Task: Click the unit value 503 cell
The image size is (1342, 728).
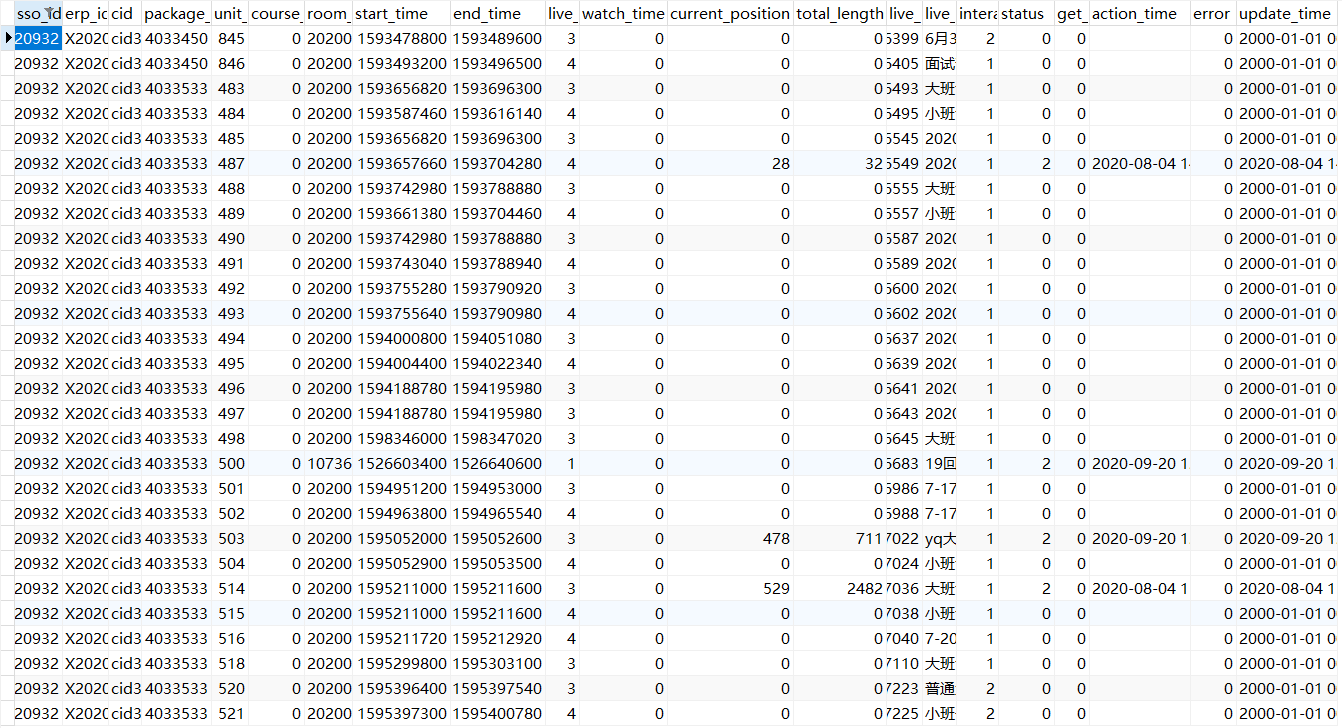Action: 229,538
